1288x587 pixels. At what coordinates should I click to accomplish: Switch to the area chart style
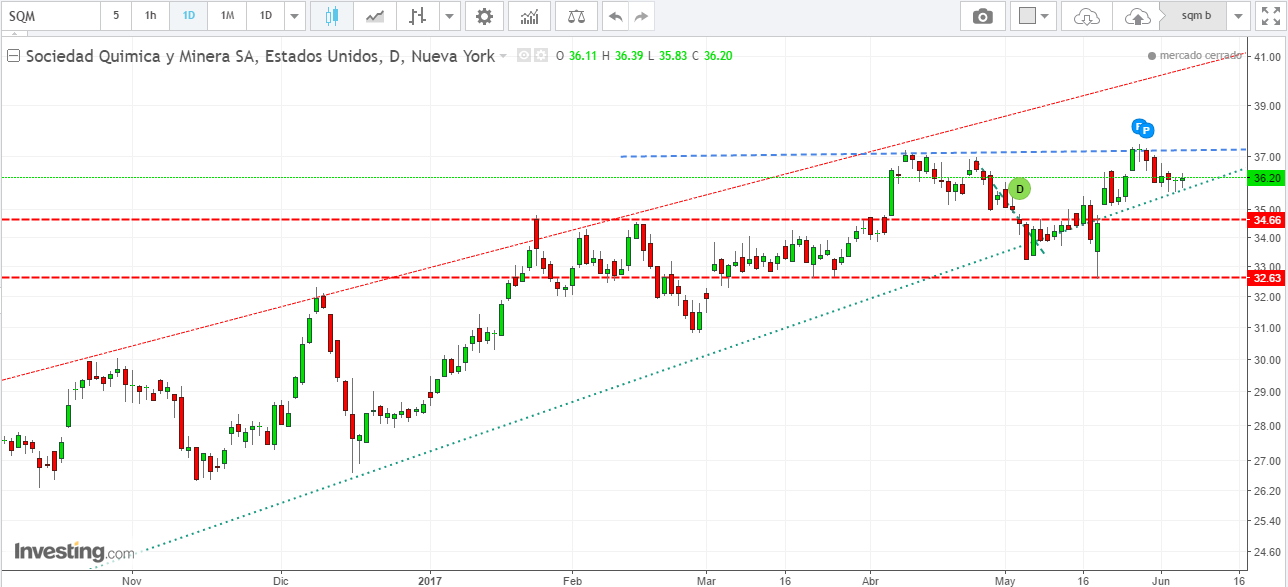tap(376, 16)
